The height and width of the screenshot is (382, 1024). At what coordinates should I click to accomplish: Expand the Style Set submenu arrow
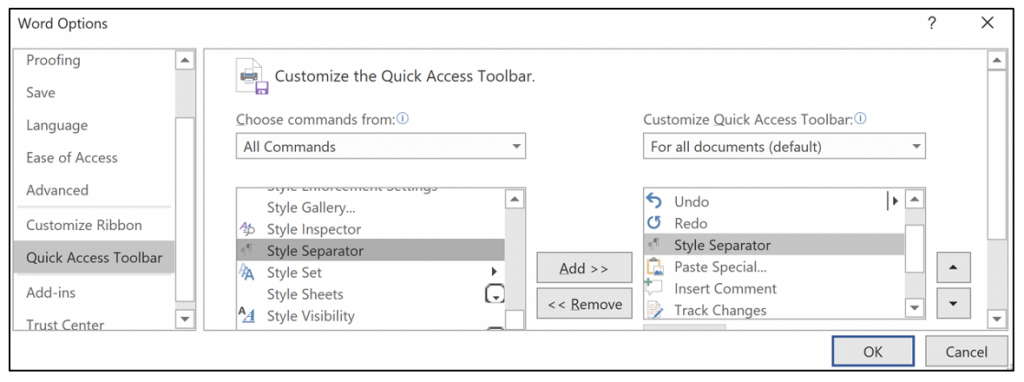tap(494, 272)
